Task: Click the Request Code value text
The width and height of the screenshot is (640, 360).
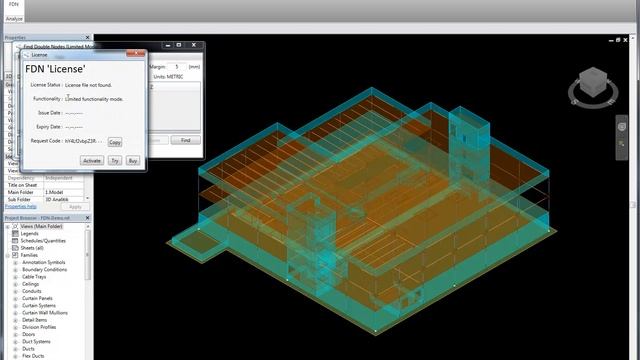Action: (x=83, y=141)
